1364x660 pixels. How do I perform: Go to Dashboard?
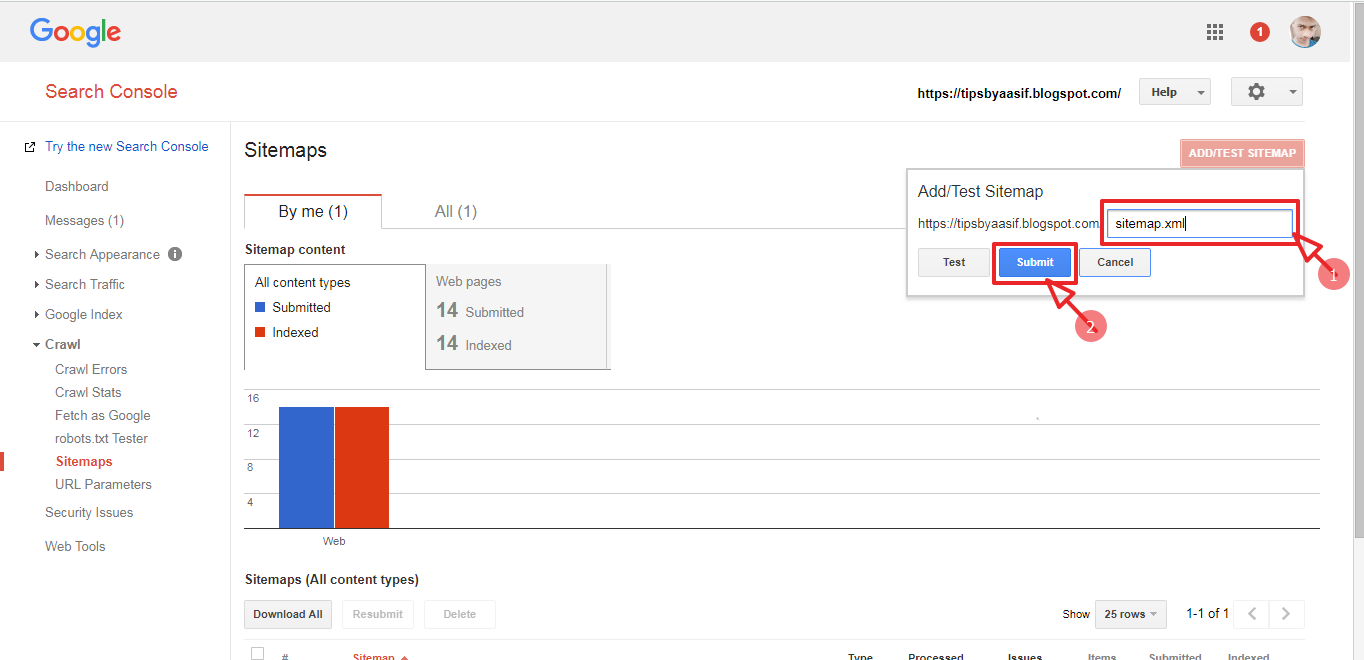(77, 186)
